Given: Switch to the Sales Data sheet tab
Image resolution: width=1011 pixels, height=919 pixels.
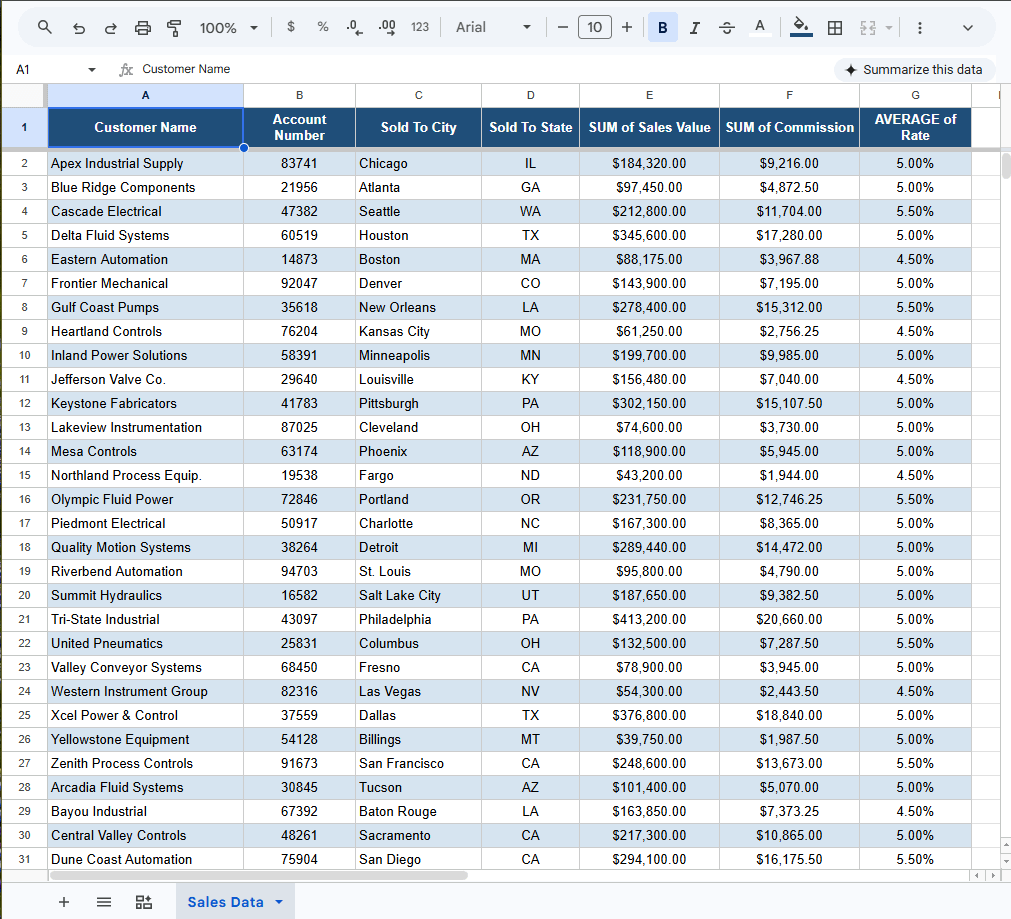Looking at the screenshot, I should click(235, 902).
